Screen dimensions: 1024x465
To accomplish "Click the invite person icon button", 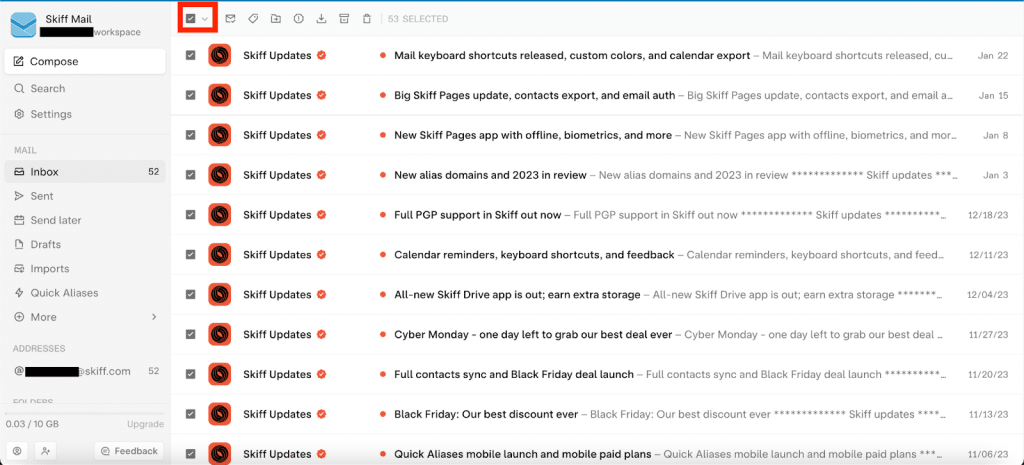I will click(46, 451).
